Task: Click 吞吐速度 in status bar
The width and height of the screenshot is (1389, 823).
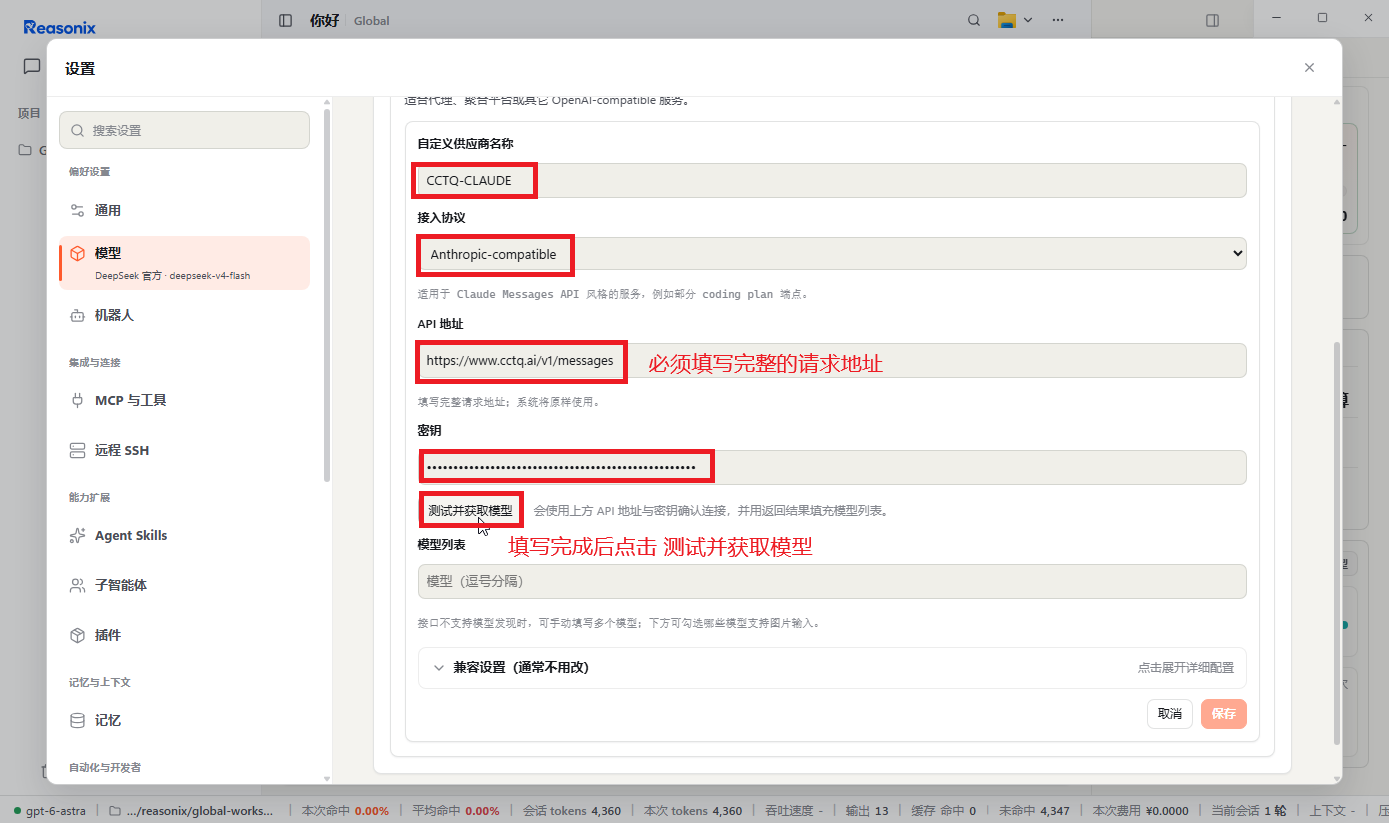Action: [793, 811]
